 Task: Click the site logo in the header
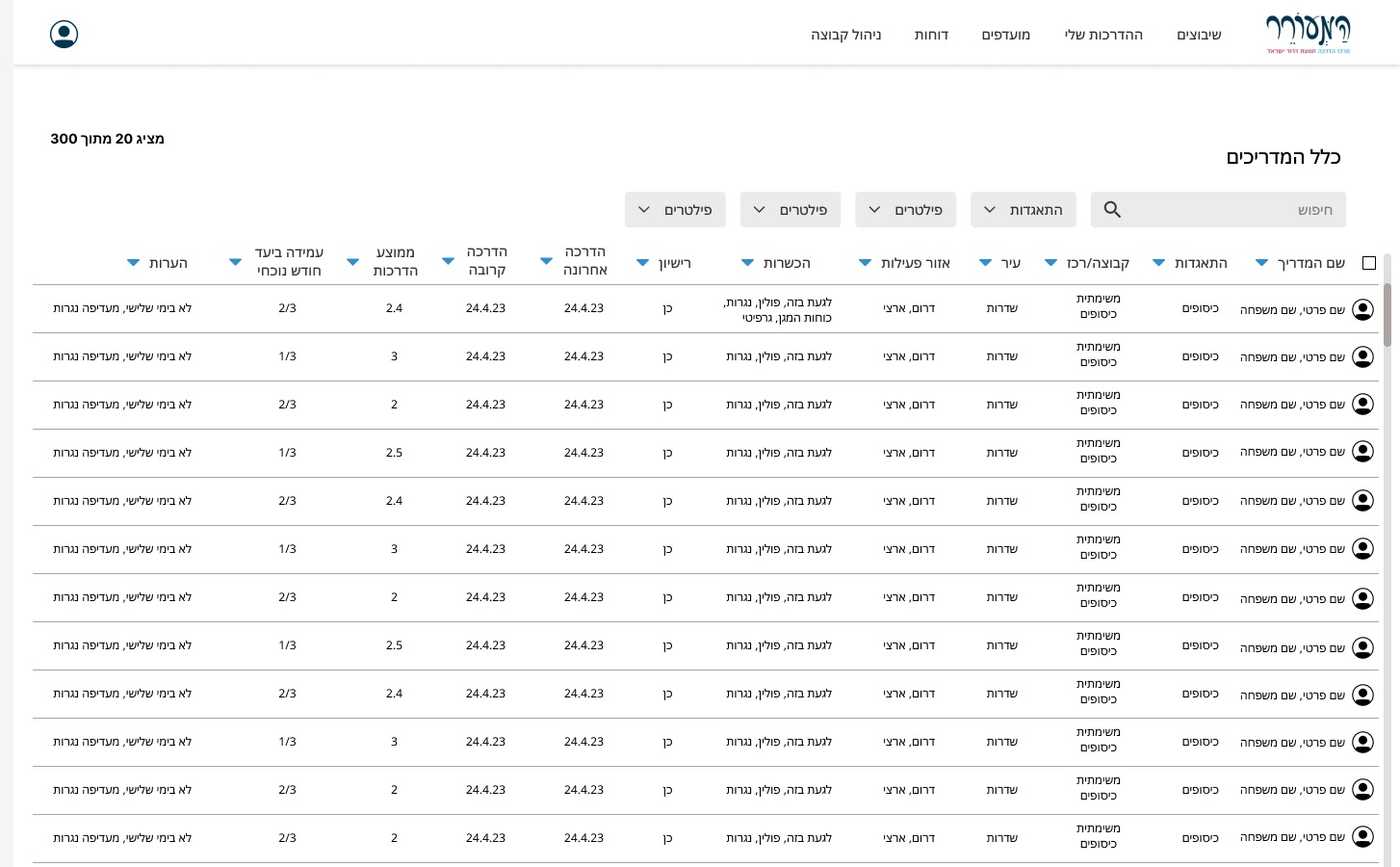[1308, 35]
